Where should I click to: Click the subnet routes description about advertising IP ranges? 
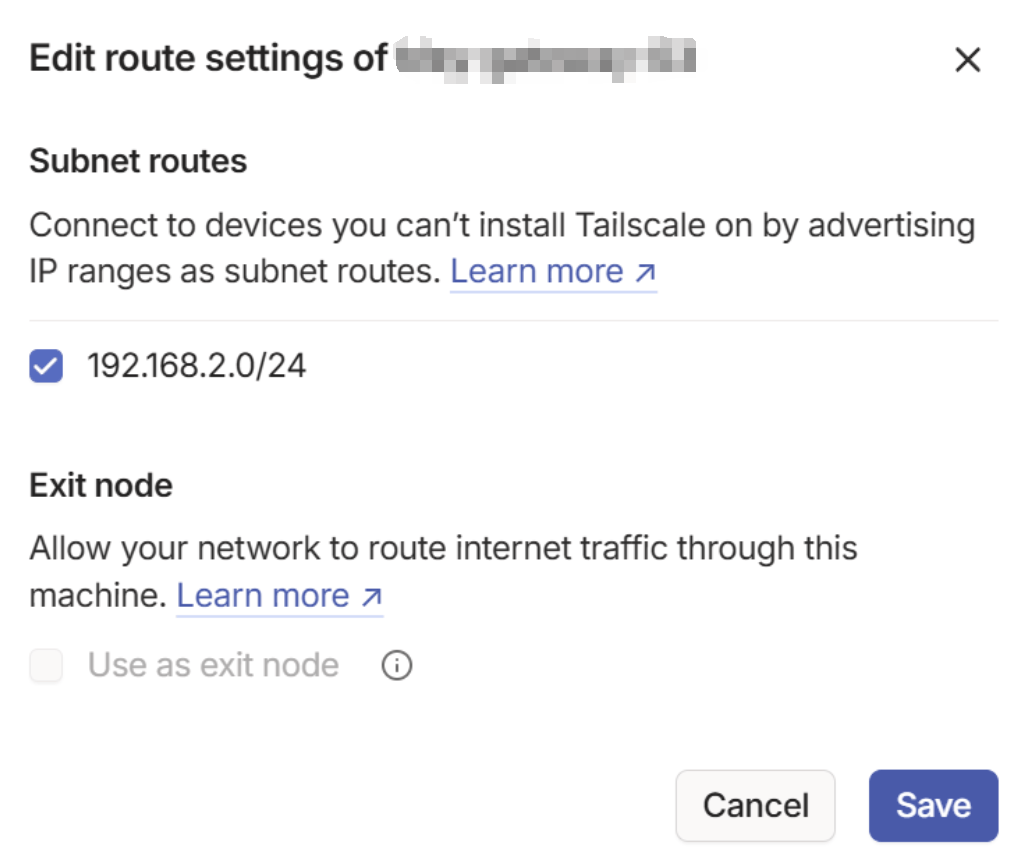pyautogui.click(x=400, y=226)
